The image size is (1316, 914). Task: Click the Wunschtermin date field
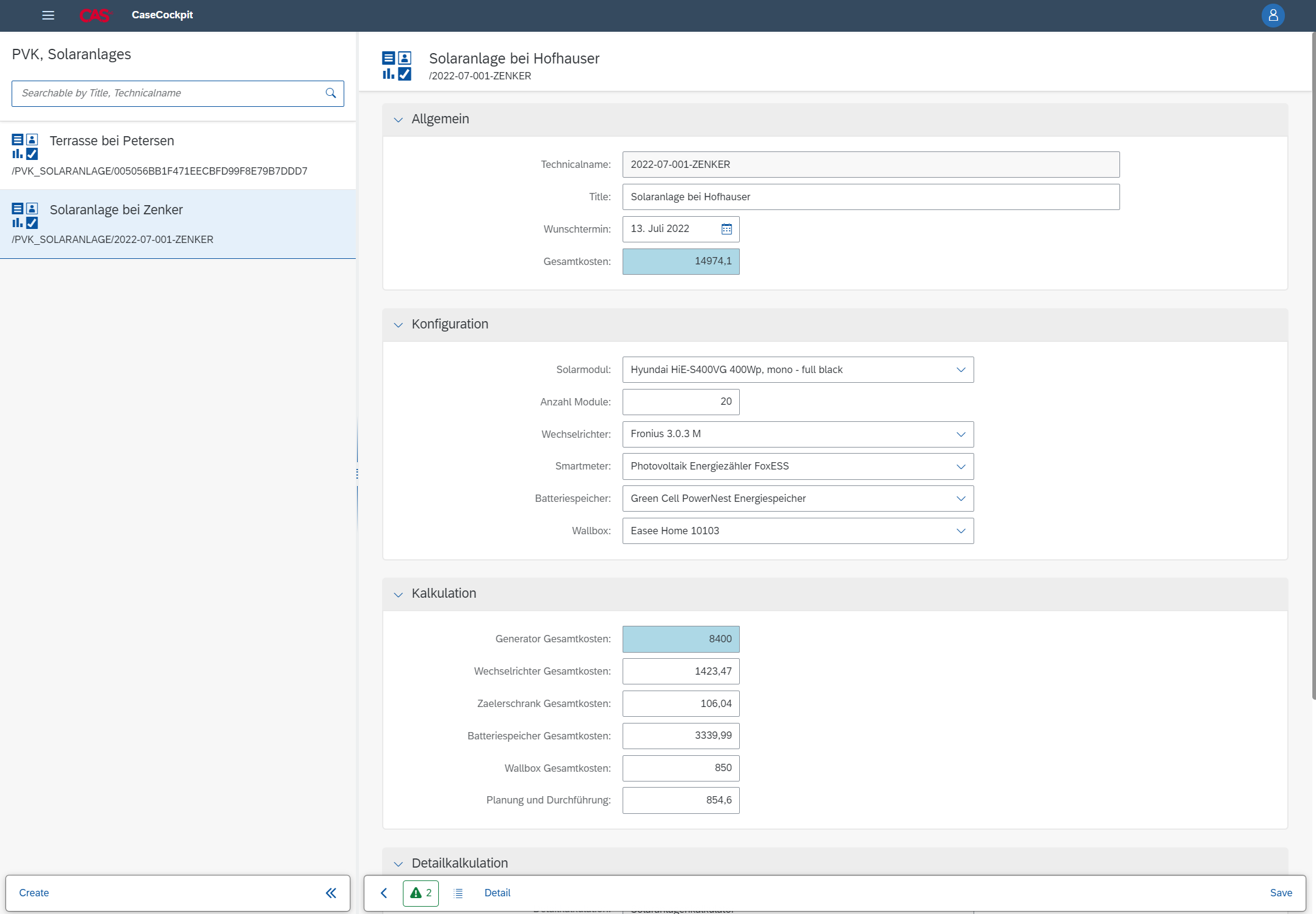point(681,229)
